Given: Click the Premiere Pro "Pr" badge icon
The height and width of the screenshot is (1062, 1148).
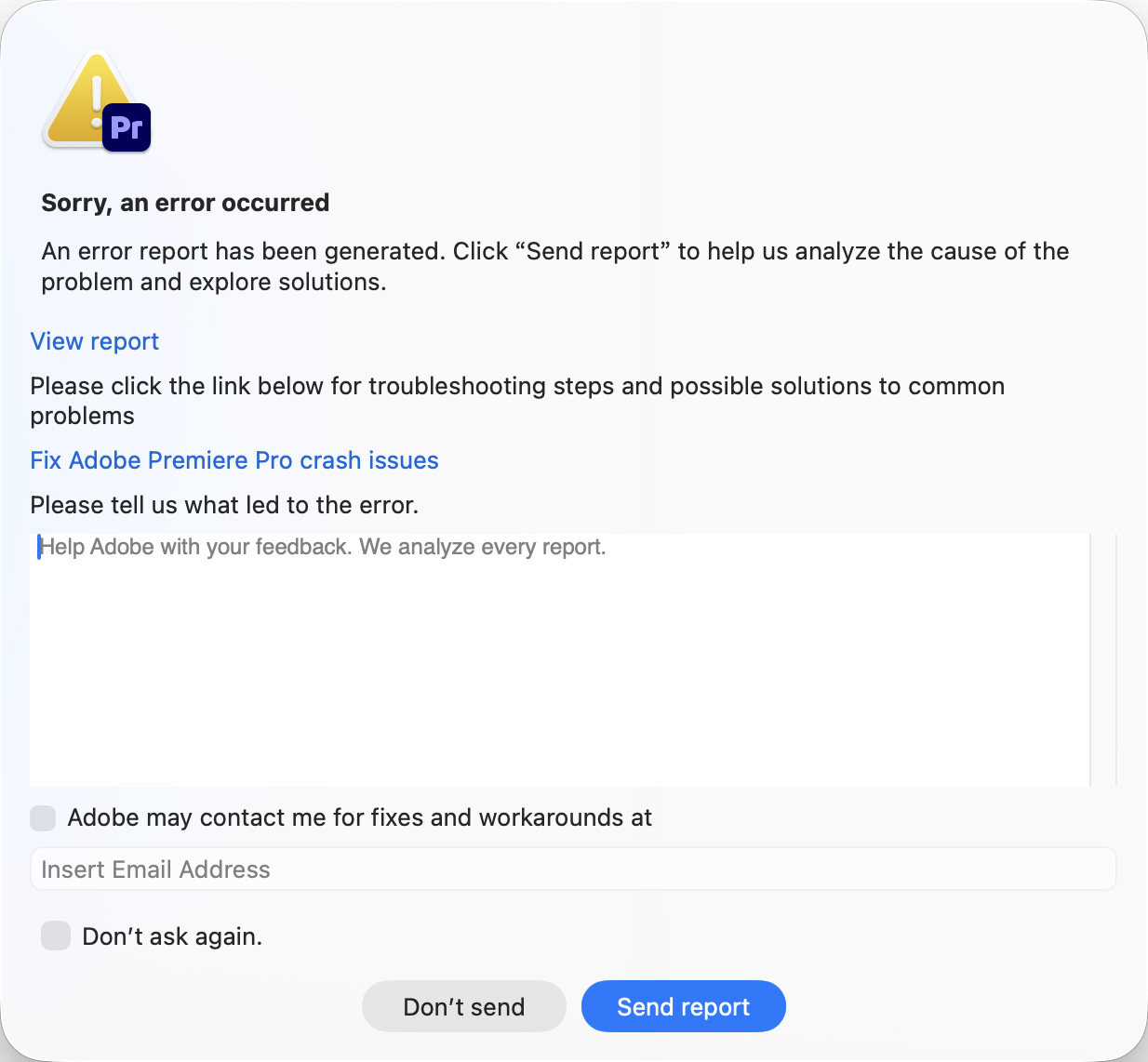Looking at the screenshot, I should (127, 127).
